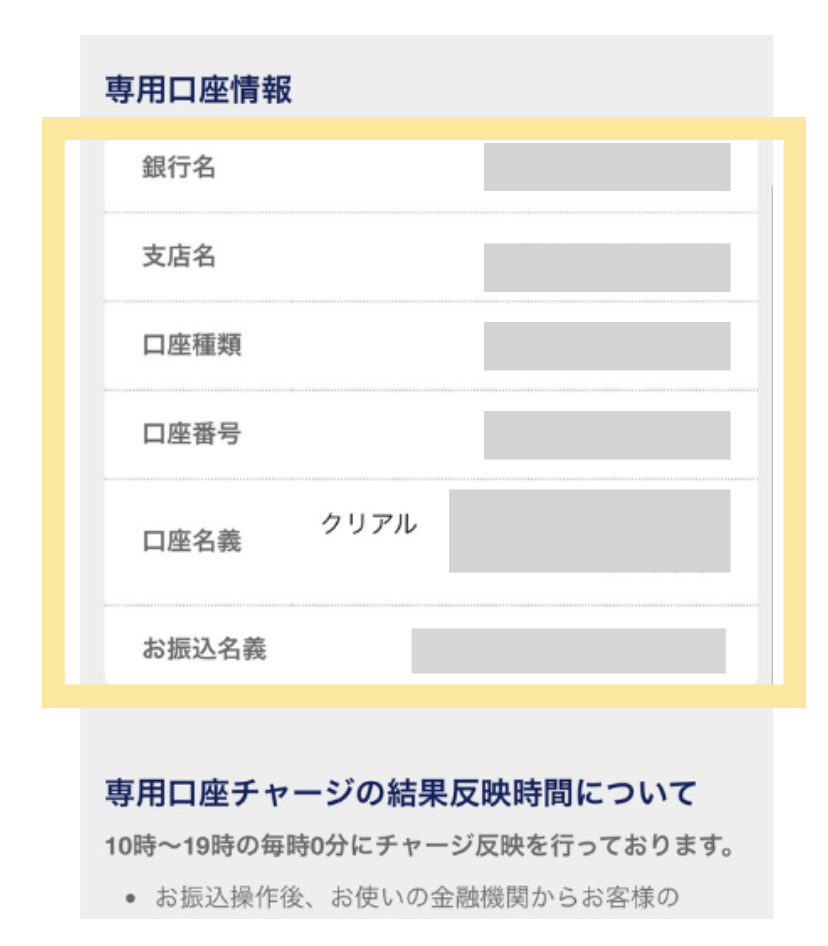Select the 支店名 label
This screenshot has width=828, height=946.
[179, 256]
